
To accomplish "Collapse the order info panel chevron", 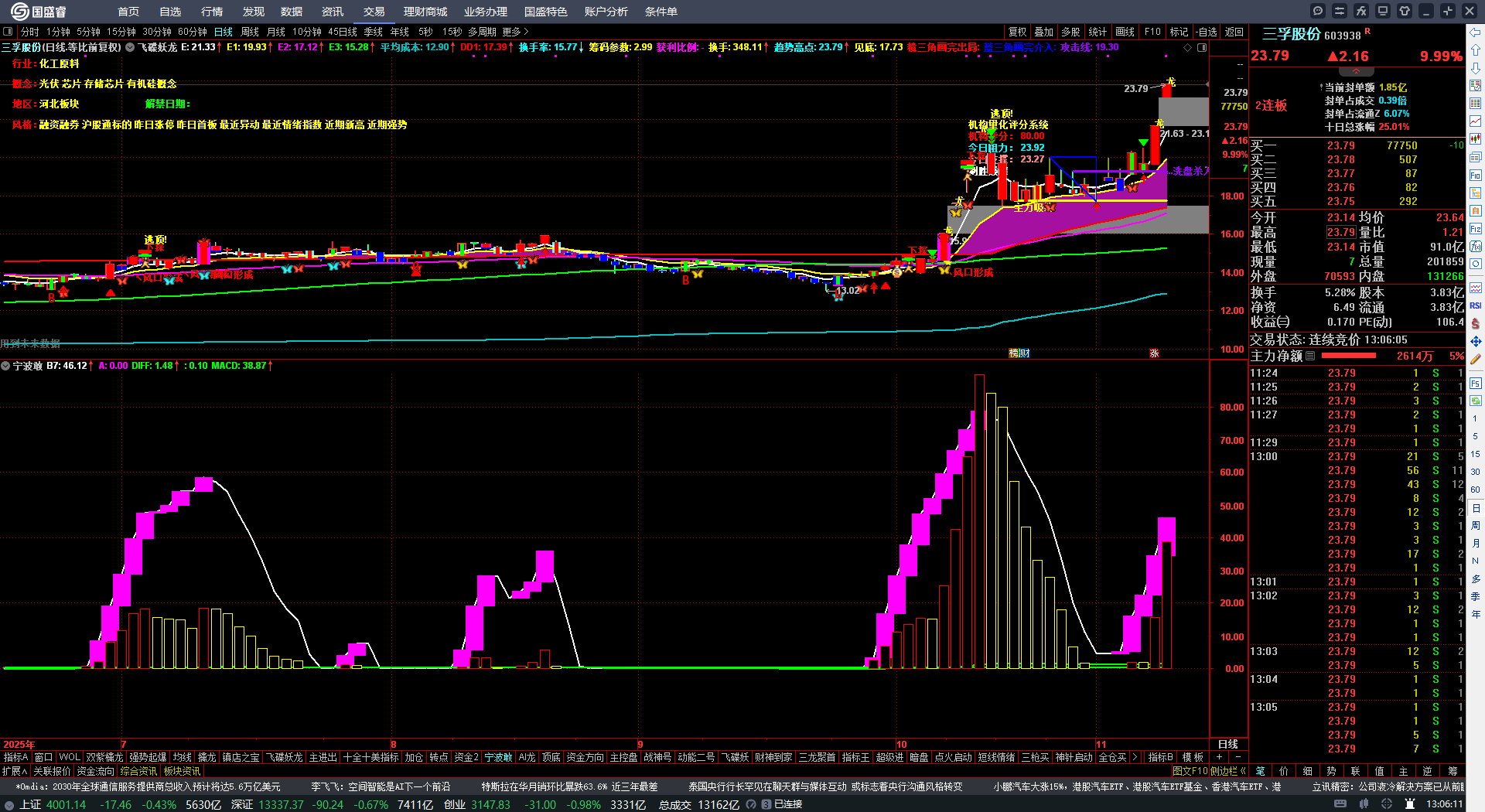I will pos(1356,71).
